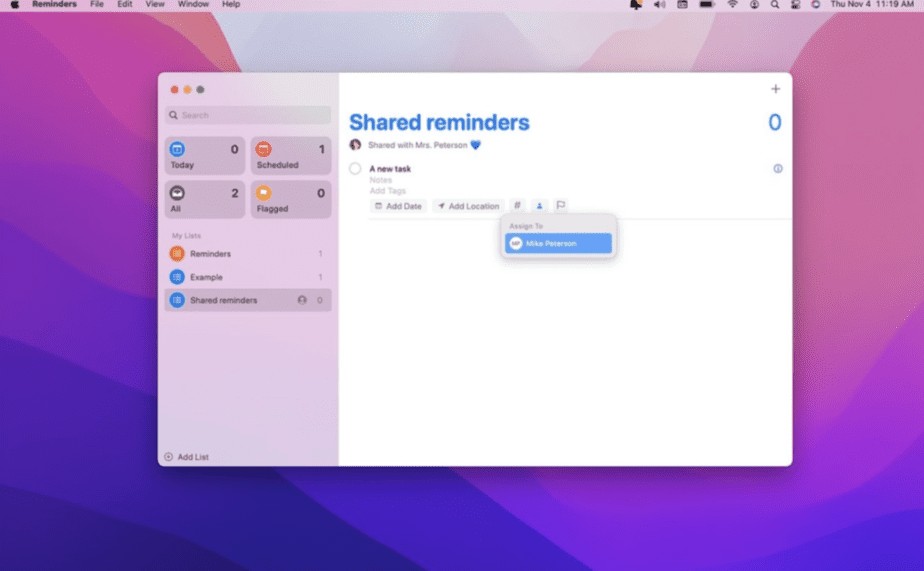Click the orange Flagged flag icon
Image resolution: width=924 pixels, height=571 pixels.
point(263,193)
